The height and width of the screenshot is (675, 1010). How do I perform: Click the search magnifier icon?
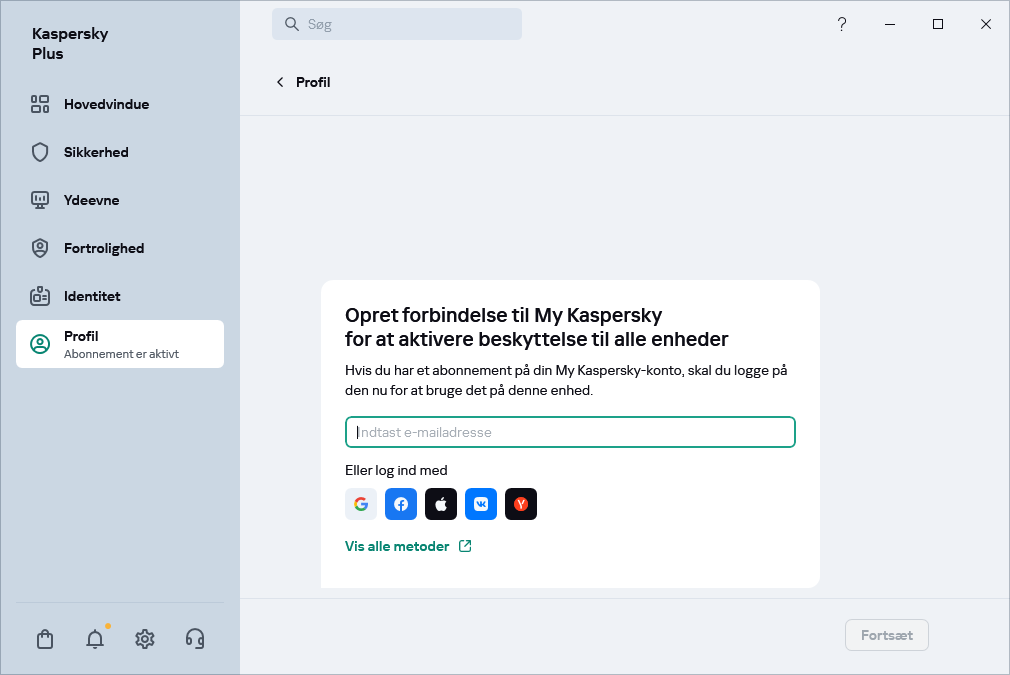point(291,23)
